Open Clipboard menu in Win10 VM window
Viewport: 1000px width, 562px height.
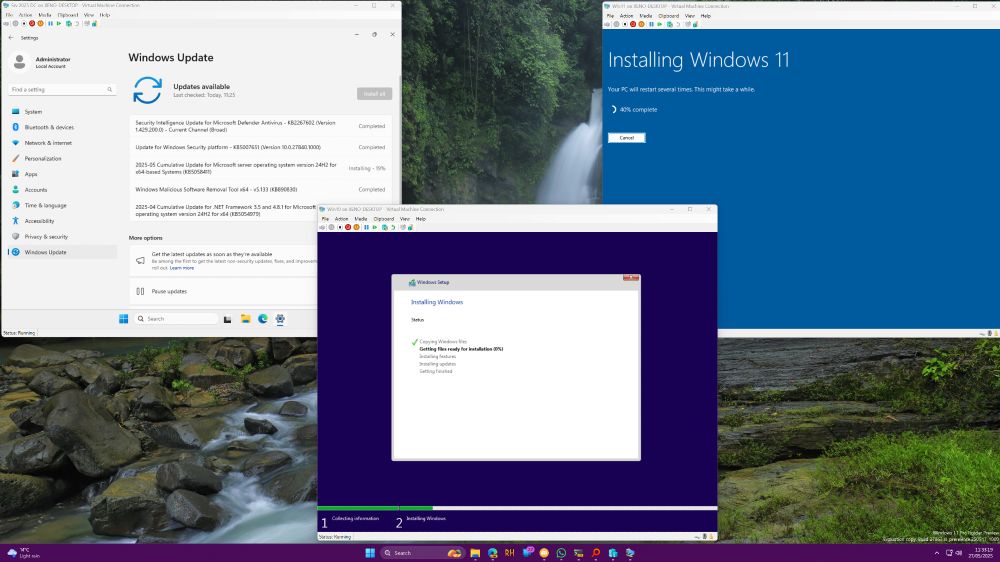click(x=383, y=219)
